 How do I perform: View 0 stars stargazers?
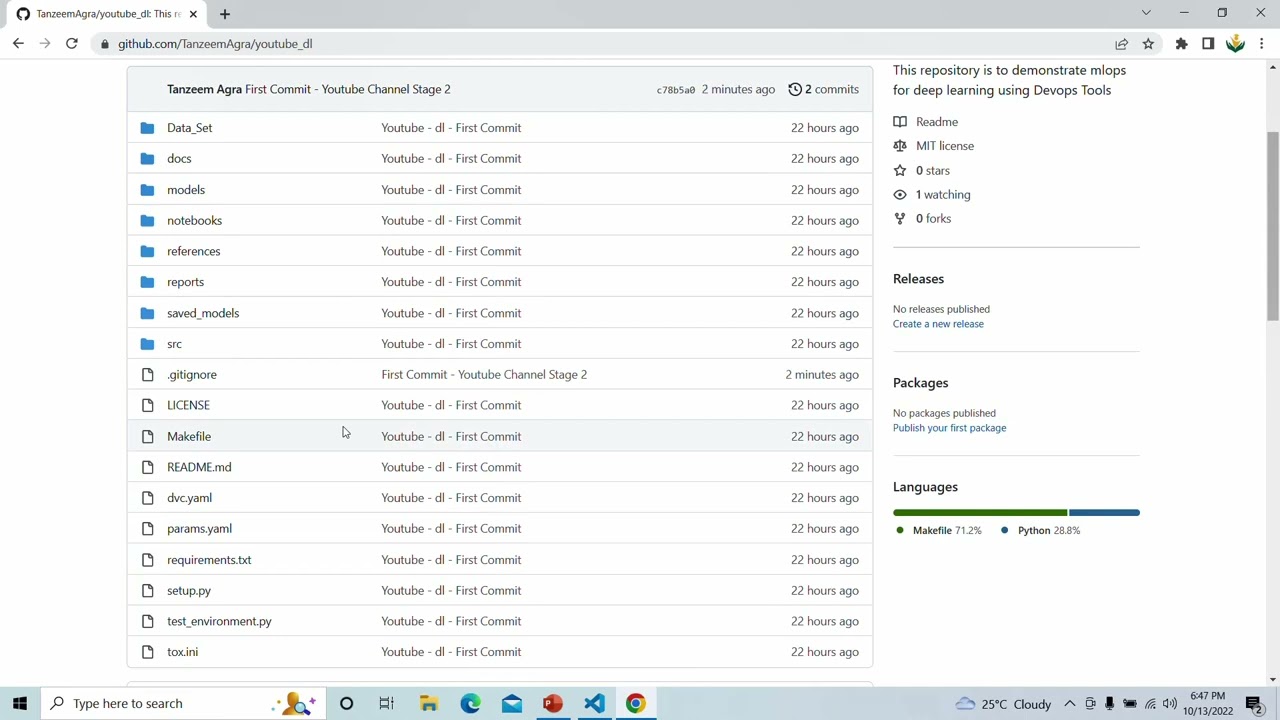[922, 171]
